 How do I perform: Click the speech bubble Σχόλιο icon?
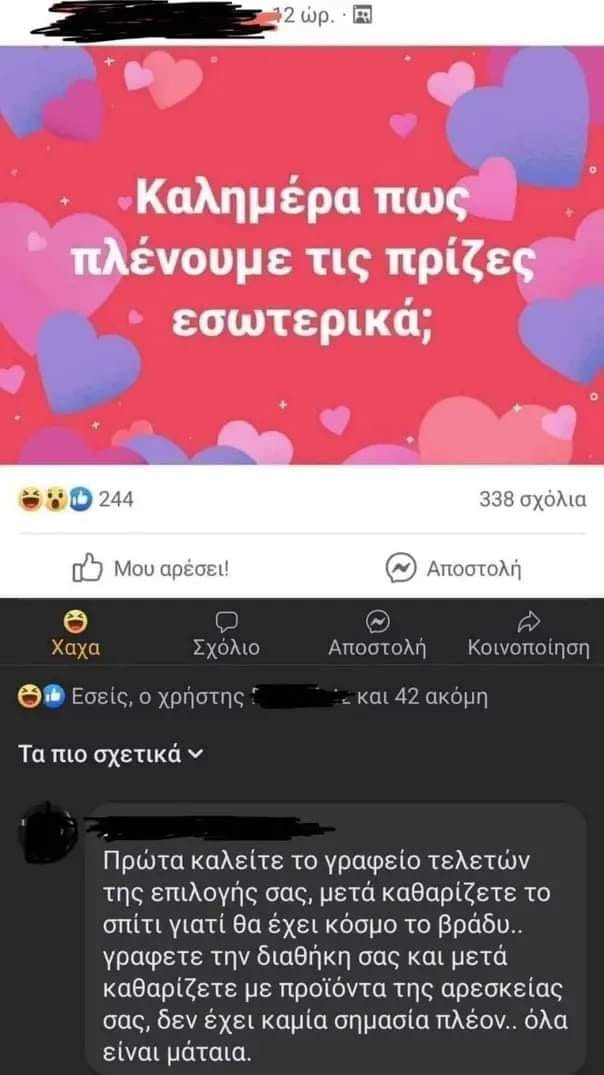[x=226, y=621]
